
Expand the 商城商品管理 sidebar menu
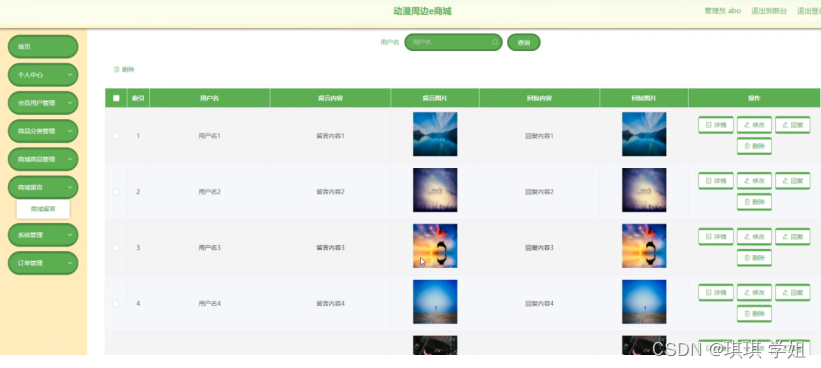[43, 159]
